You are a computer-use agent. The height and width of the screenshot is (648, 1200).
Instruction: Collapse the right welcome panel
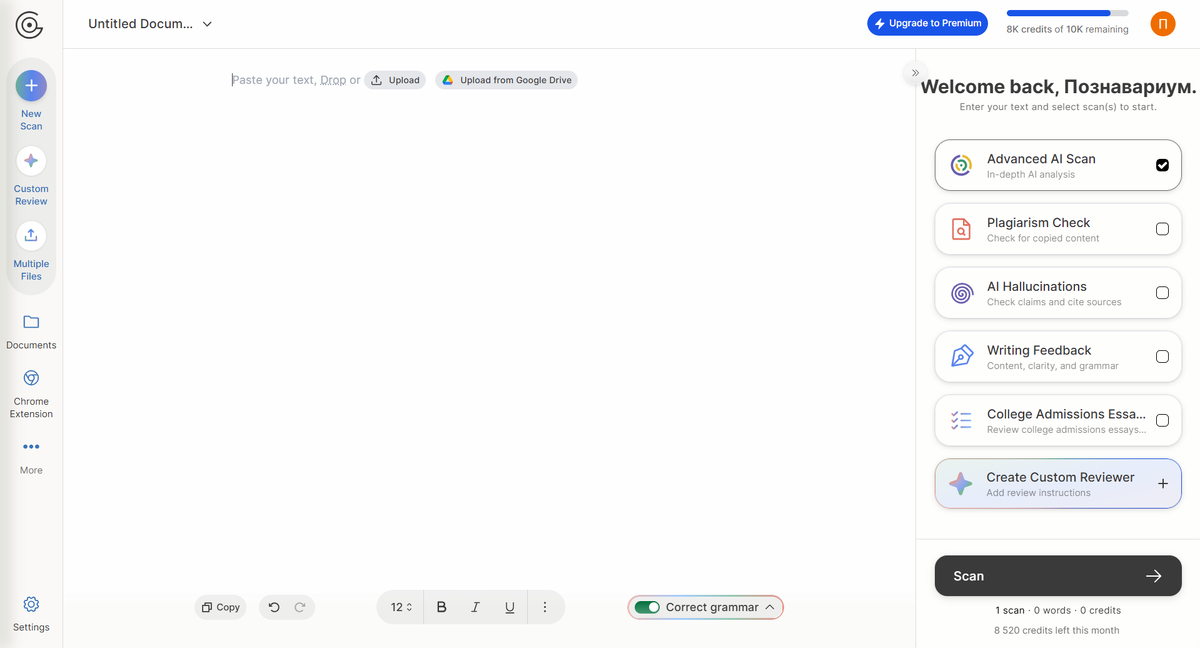click(914, 73)
